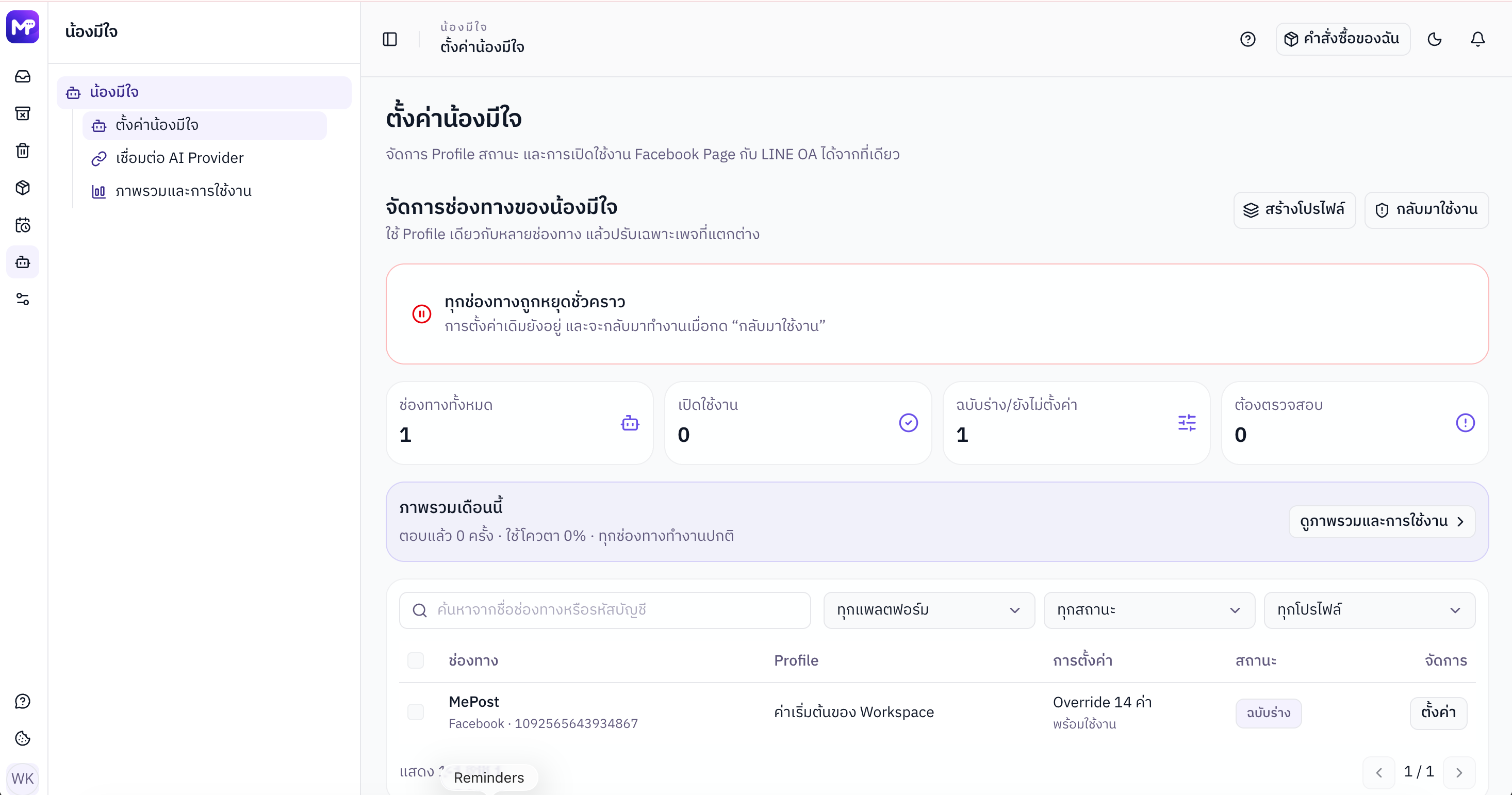
Task: Open the cookie icon in left rail
Action: pos(23,739)
